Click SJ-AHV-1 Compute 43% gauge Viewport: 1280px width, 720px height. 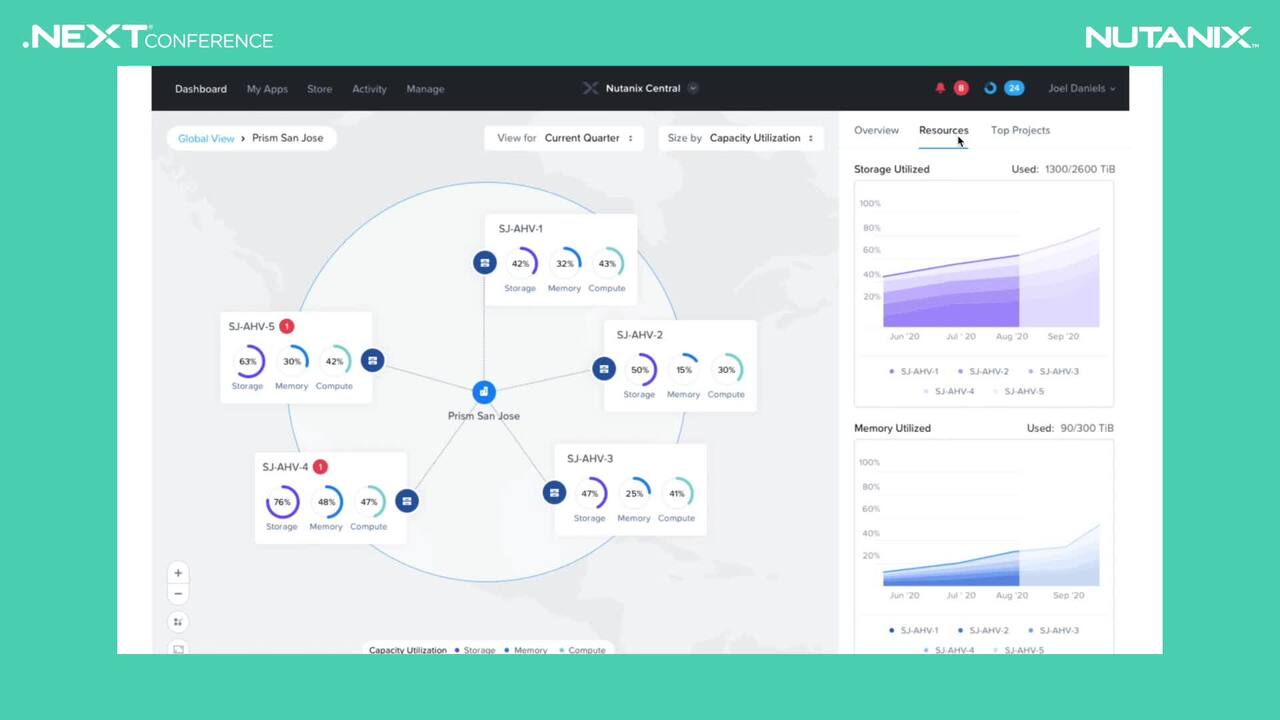pos(607,264)
